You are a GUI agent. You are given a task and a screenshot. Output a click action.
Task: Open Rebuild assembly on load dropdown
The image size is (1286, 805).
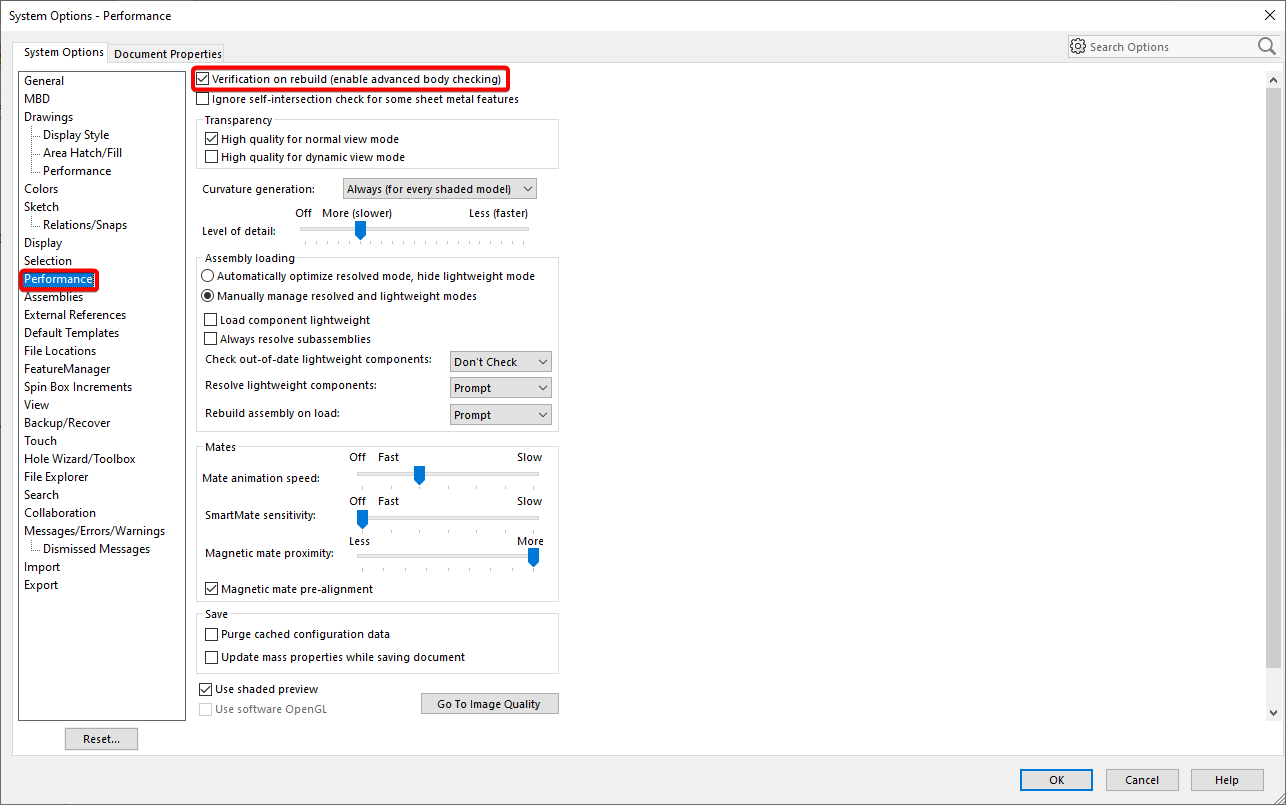(x=501, y=415)
